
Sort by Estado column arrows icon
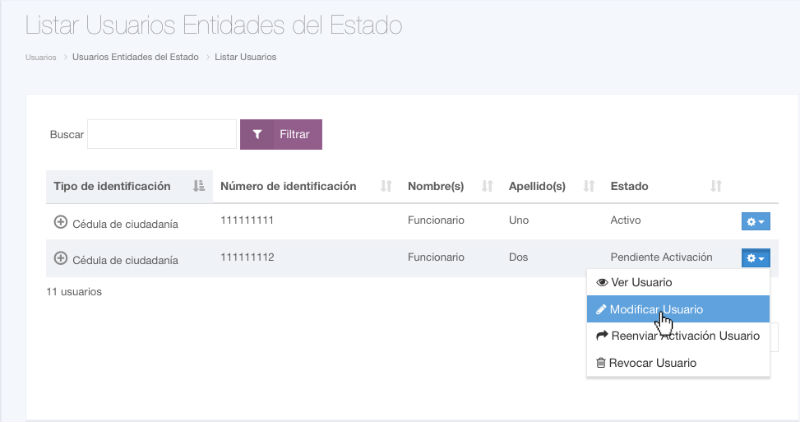(x=716, y=186)
